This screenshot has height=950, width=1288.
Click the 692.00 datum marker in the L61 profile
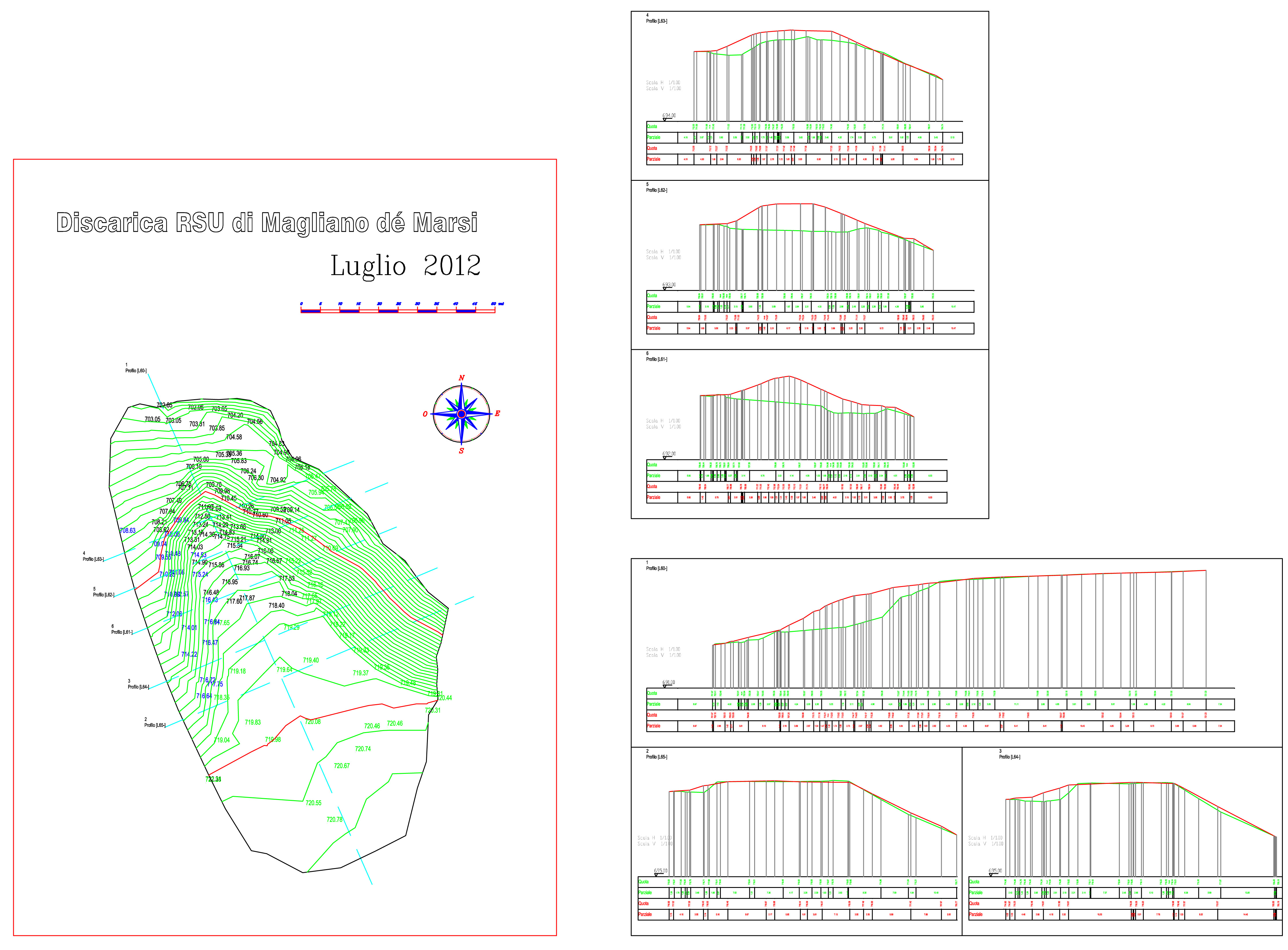[669, 454]
